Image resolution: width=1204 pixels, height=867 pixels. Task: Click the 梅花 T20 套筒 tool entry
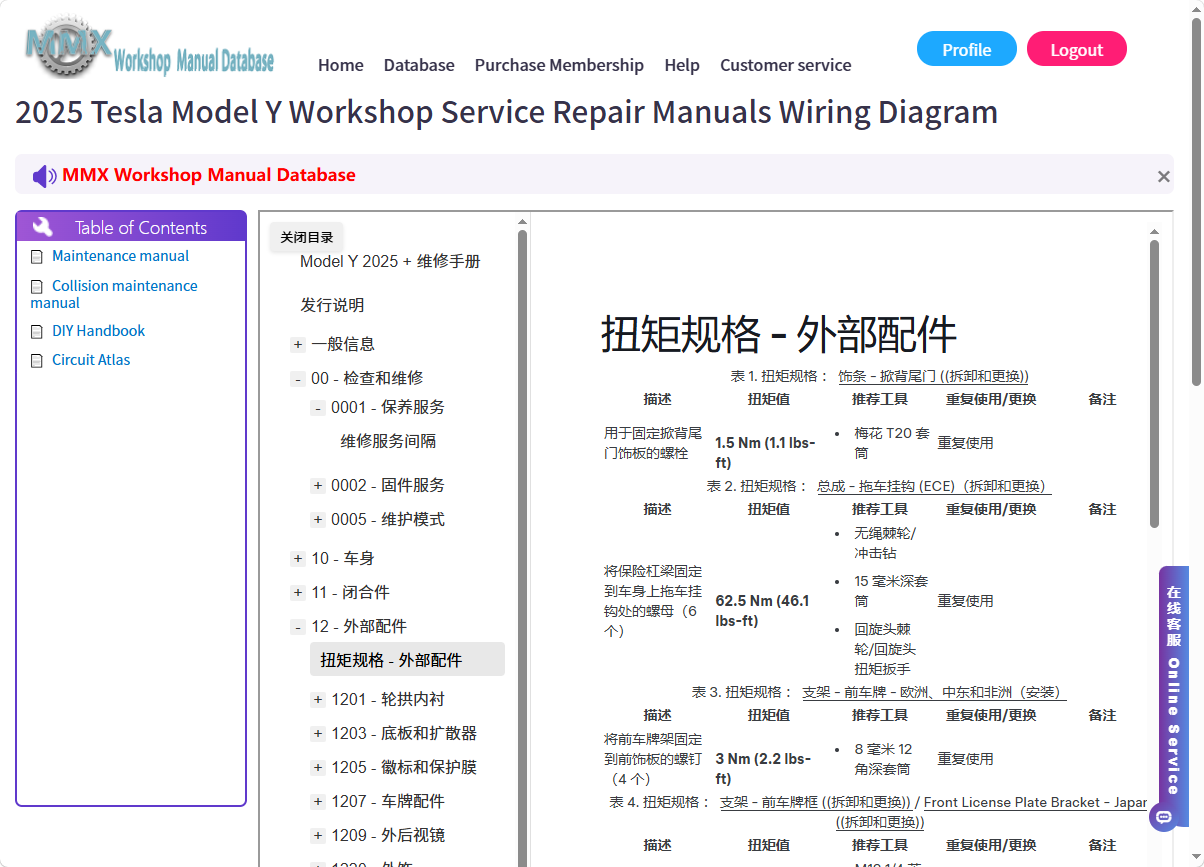(x=892, y=443)
